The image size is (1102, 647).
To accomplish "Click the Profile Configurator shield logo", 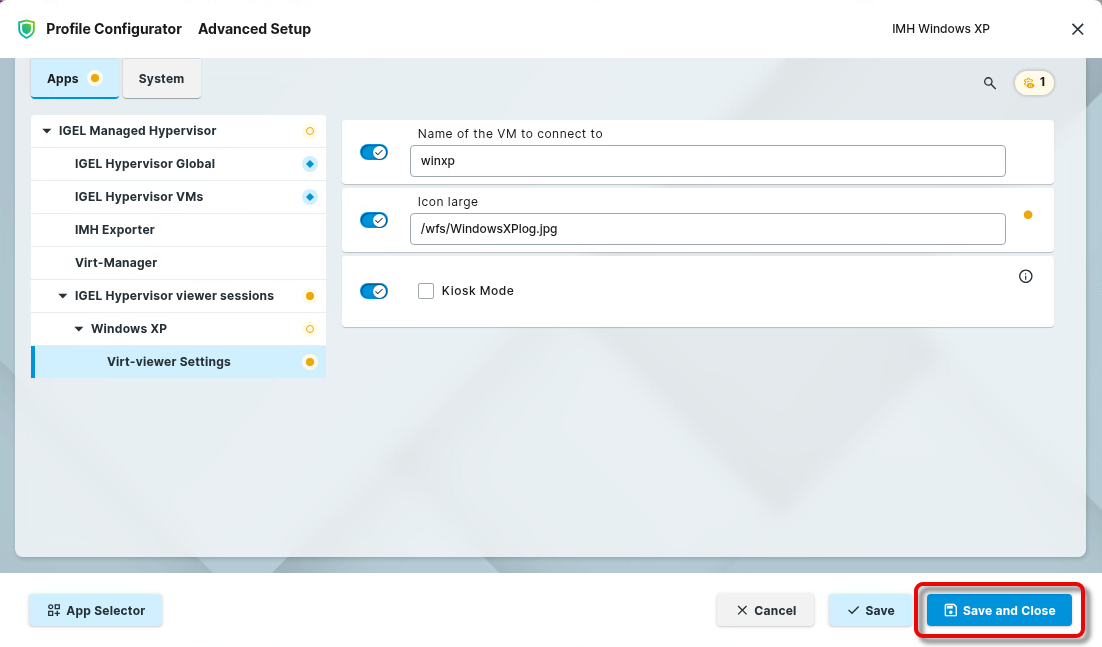I will tap(26, 29).
